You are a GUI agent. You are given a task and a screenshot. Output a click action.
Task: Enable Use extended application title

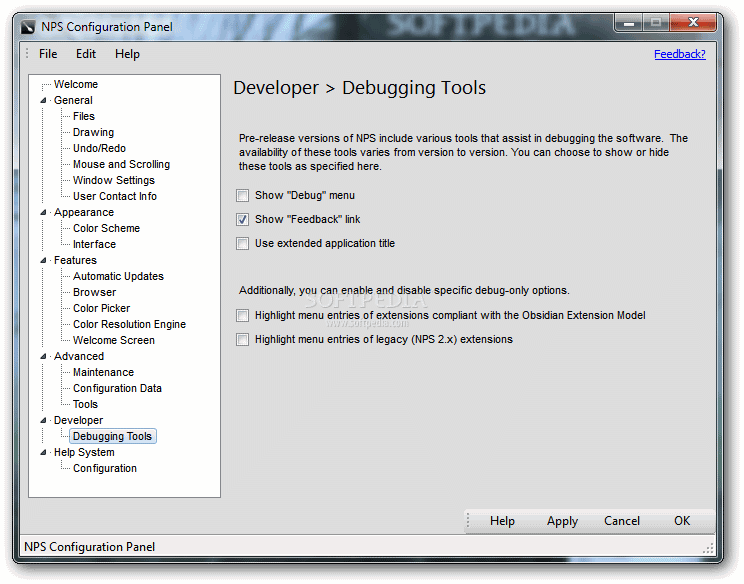click(242, 244)
